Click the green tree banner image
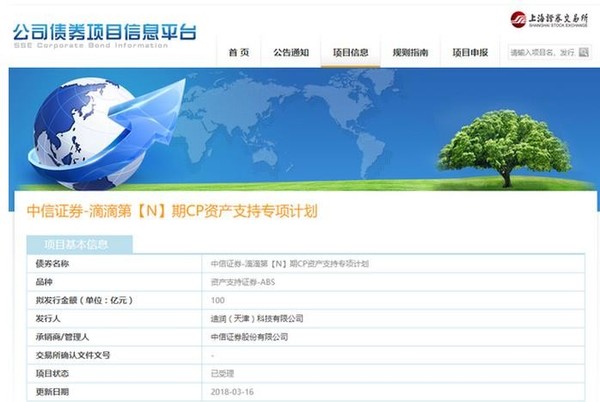Screen dimensions: 600x402 (x=505, y=148)
